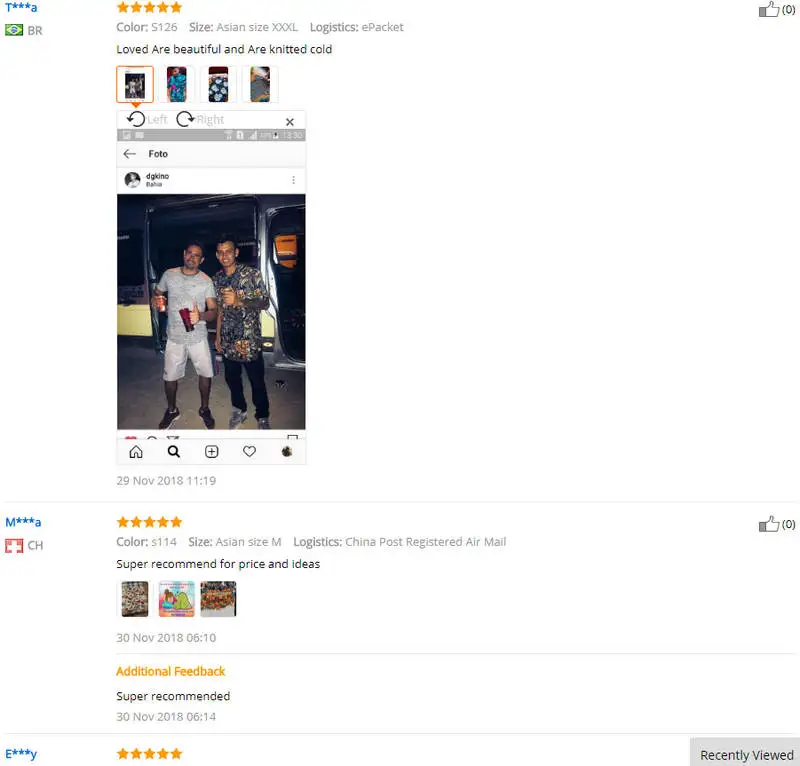
Task: Open E***y's reviewer profile
Action: (x=21, y=754)
